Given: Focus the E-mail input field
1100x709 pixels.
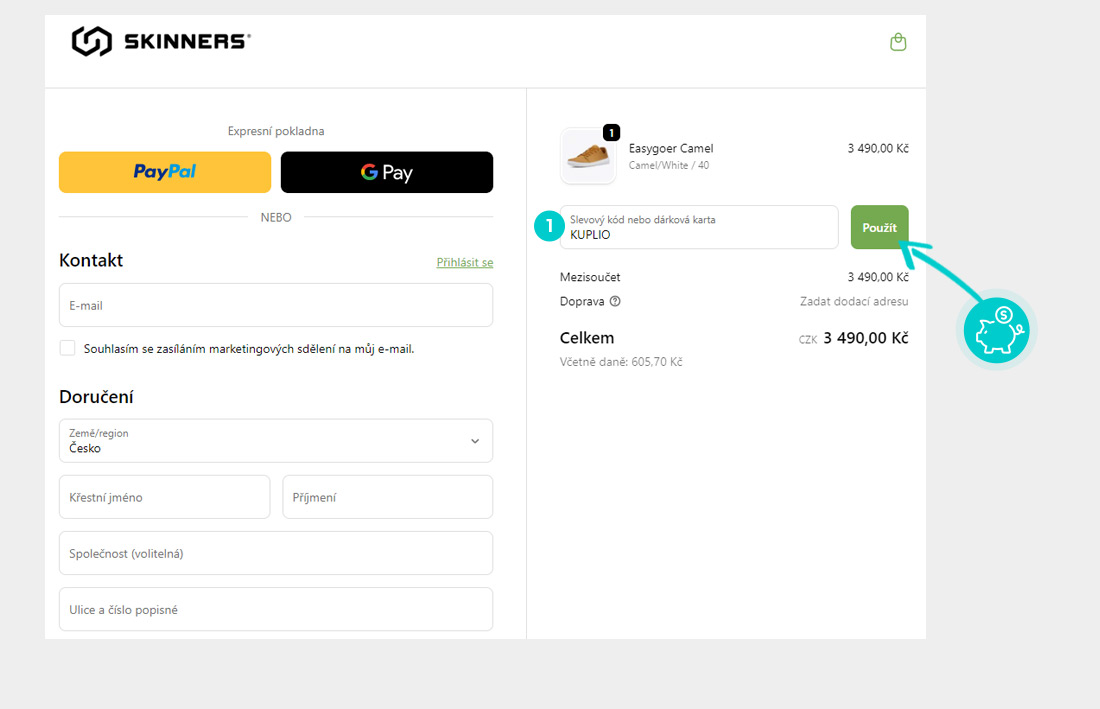Looking at the screenshot, I should [275, 305].
